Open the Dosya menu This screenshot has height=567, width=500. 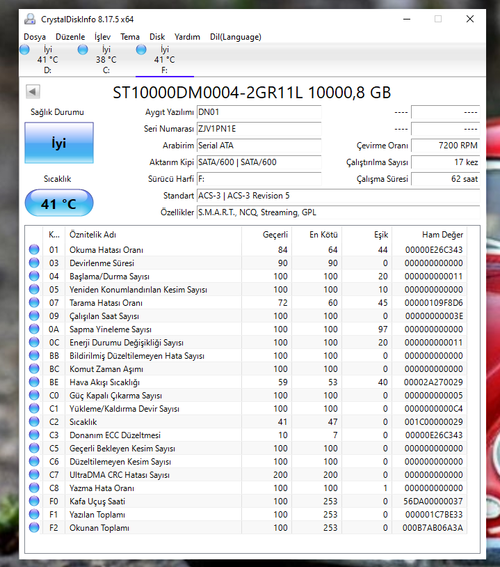[x=35, y=37]
